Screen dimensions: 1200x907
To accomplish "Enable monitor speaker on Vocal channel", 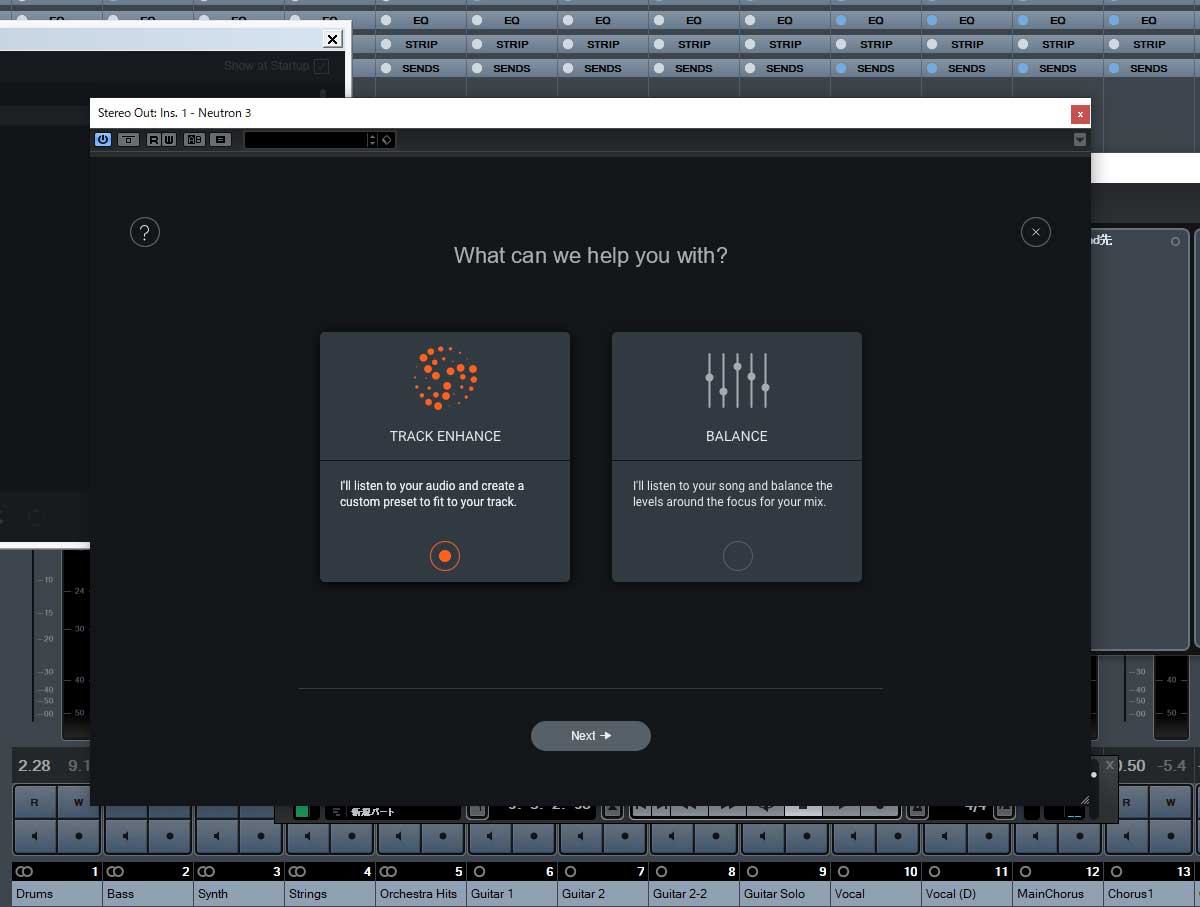I will 854,836.
